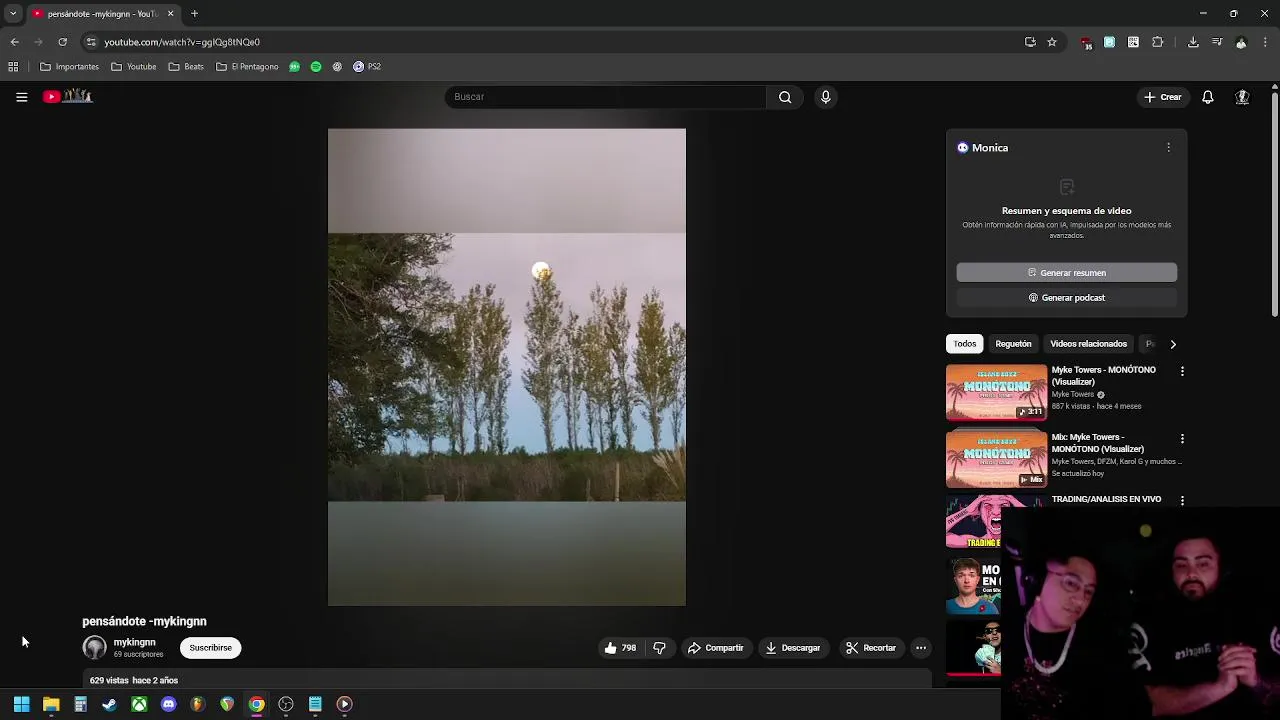The height and width of the screenshot is (720, 1280).
Task: Select the Videos relacionados filter chip
Action: click(1088, 344)
